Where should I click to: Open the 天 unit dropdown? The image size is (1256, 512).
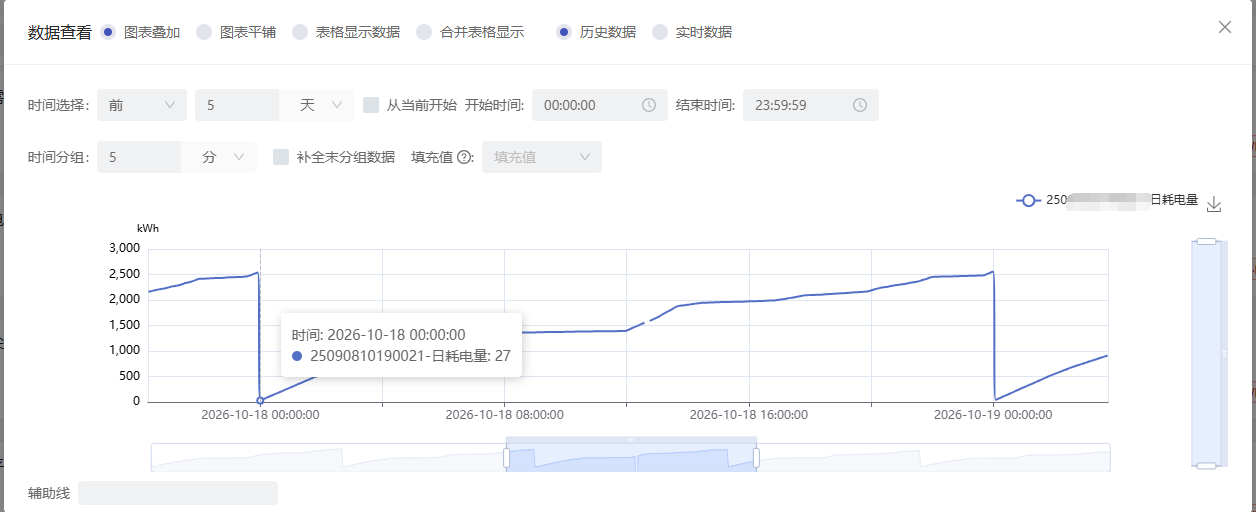317,105
